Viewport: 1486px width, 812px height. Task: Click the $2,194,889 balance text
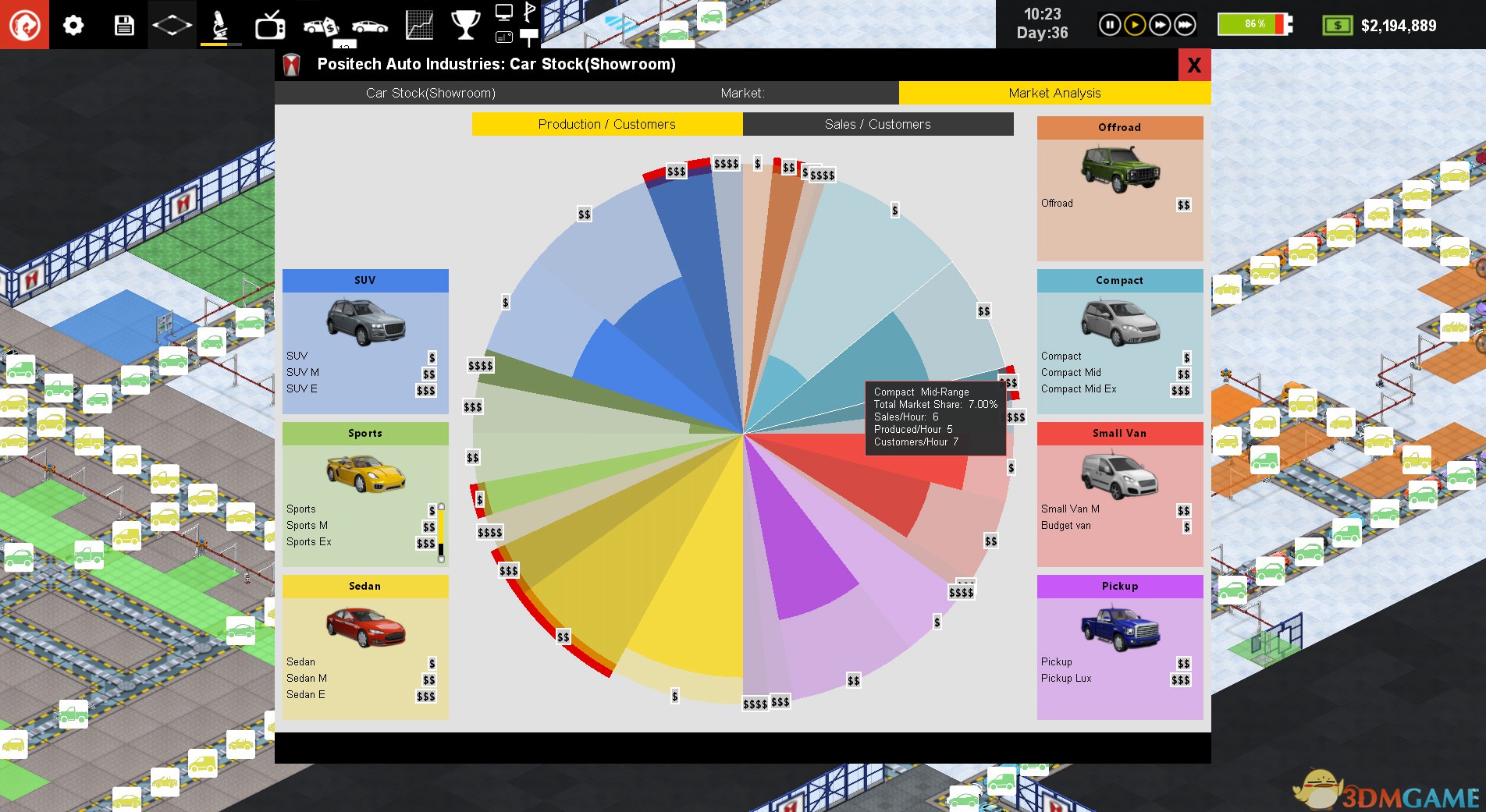coord(1399,26)
